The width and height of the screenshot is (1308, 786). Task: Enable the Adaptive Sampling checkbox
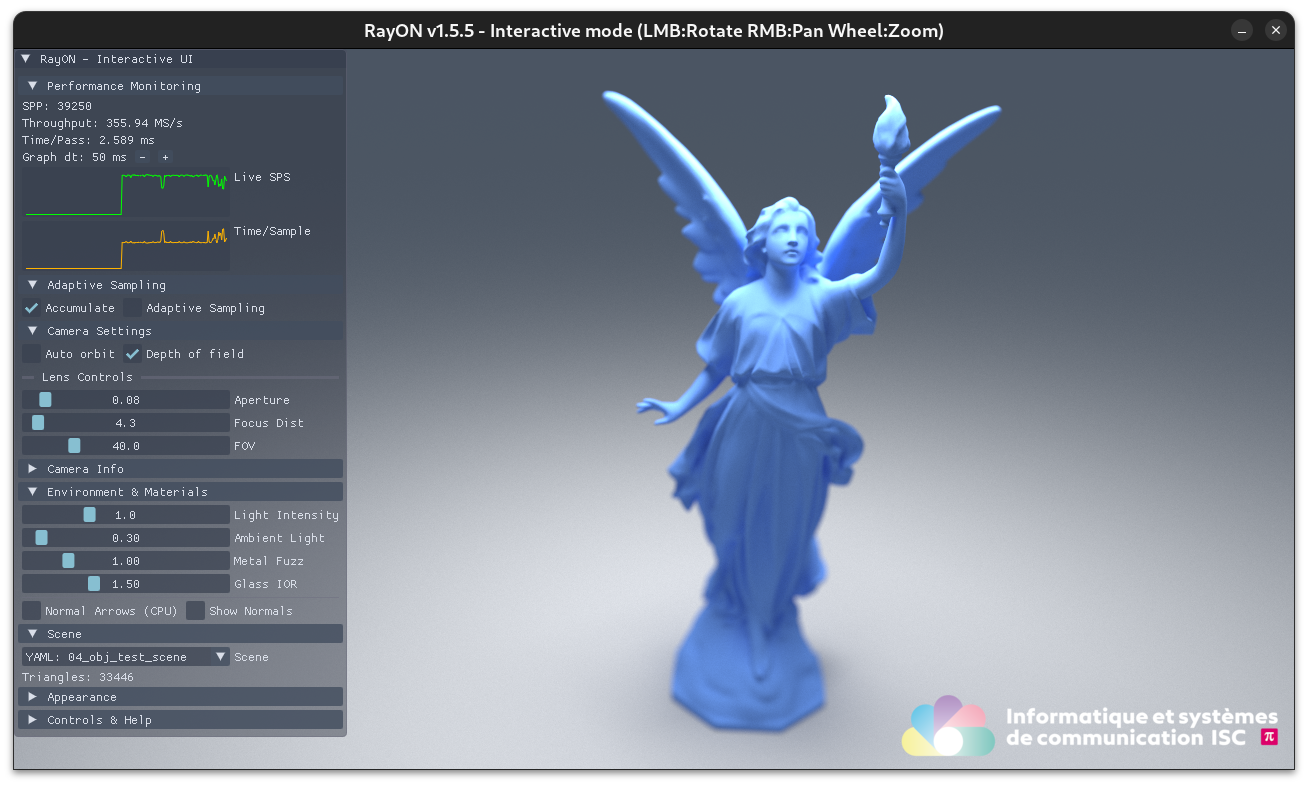tap(133, 308)
